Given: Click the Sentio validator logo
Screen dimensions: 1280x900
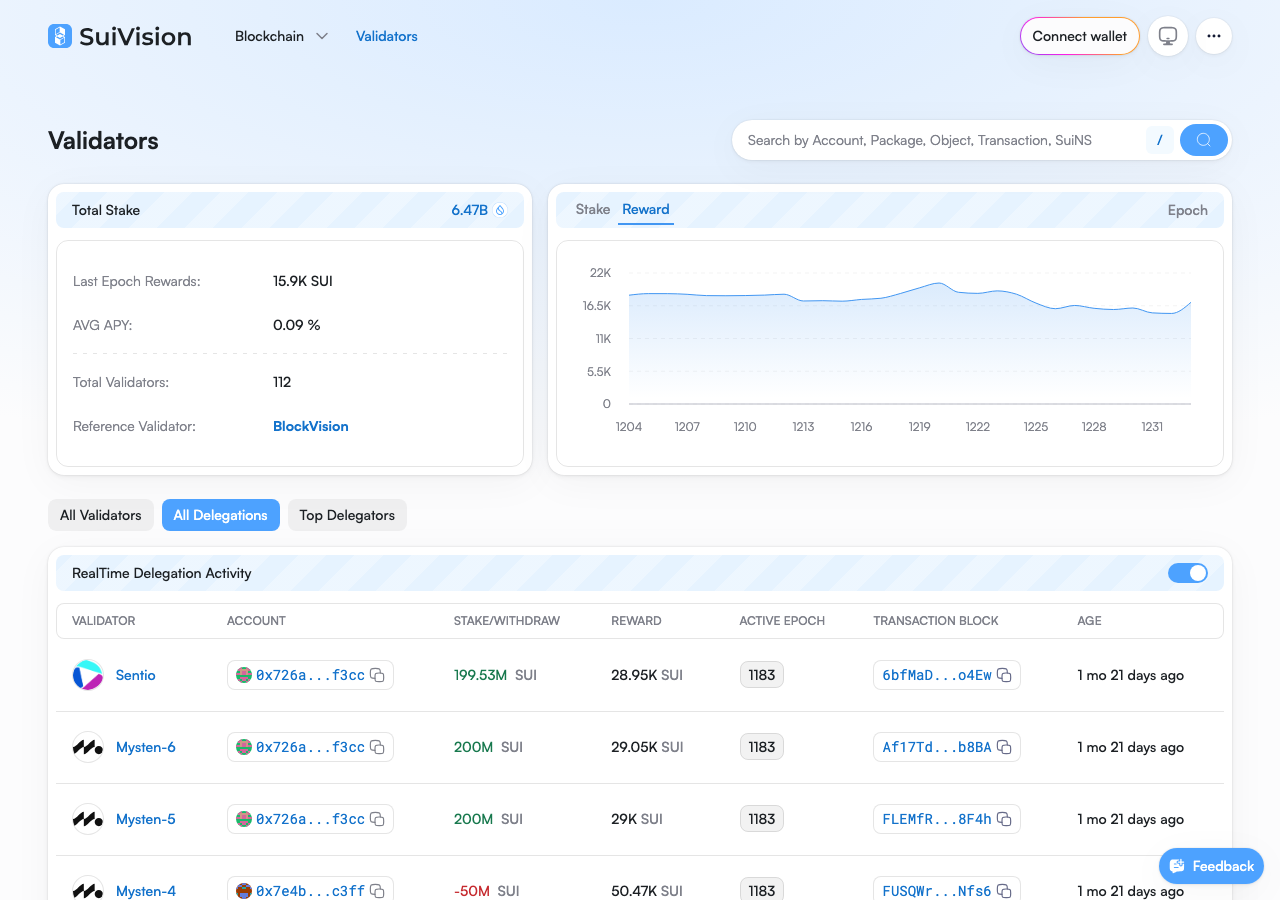Looking at the screenshot, I should point(88,675).
